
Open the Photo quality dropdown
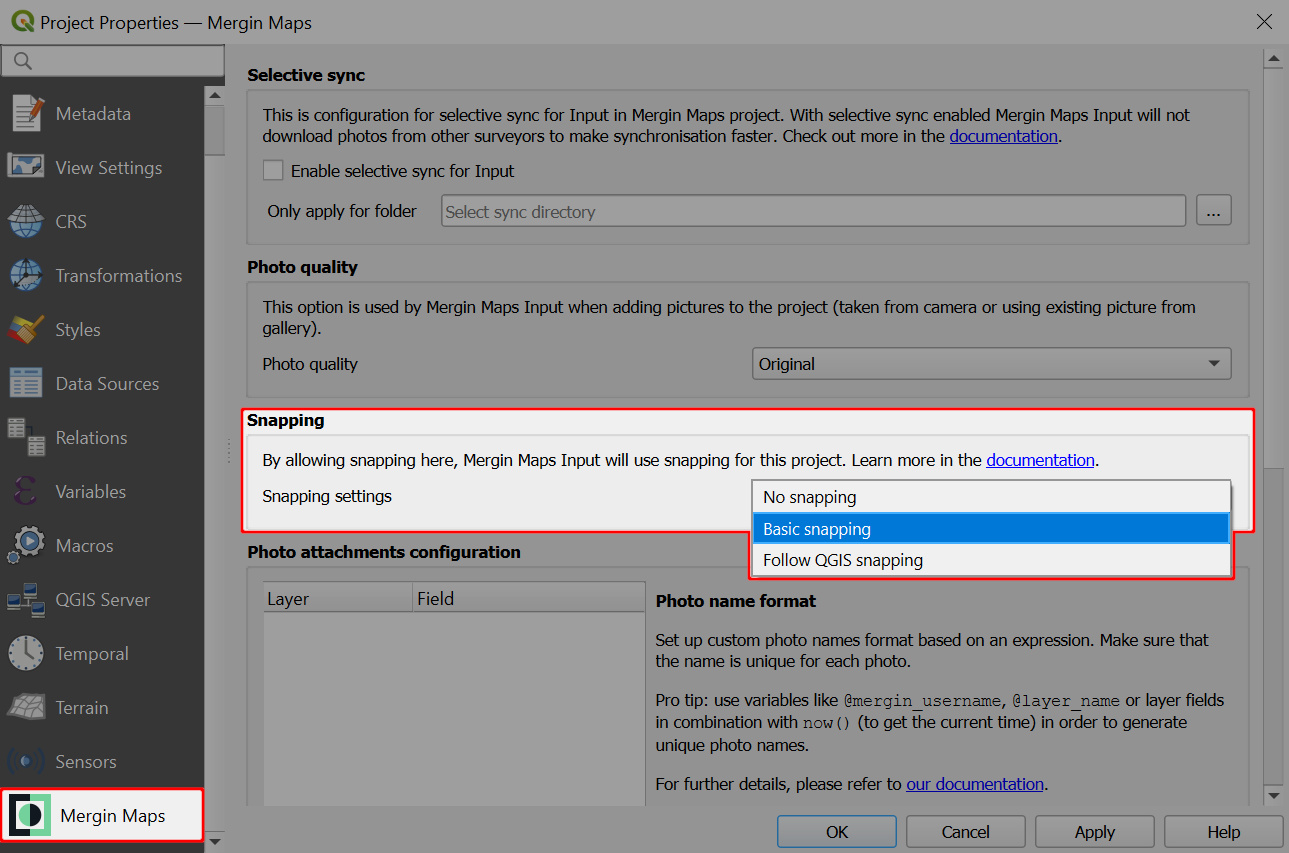pos(991,364)
